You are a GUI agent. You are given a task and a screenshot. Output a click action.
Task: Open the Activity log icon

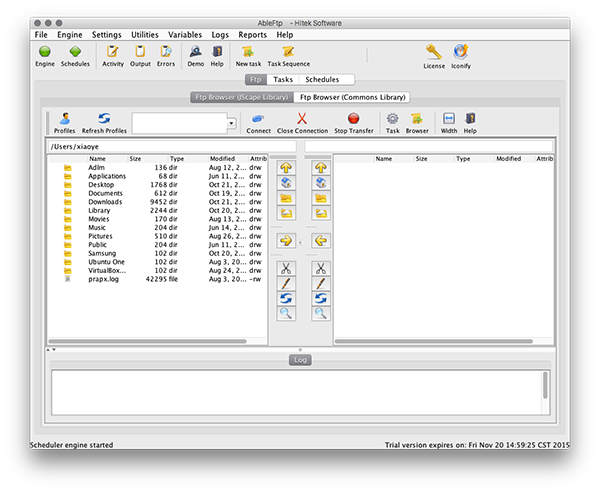click(x=112, y=52)
